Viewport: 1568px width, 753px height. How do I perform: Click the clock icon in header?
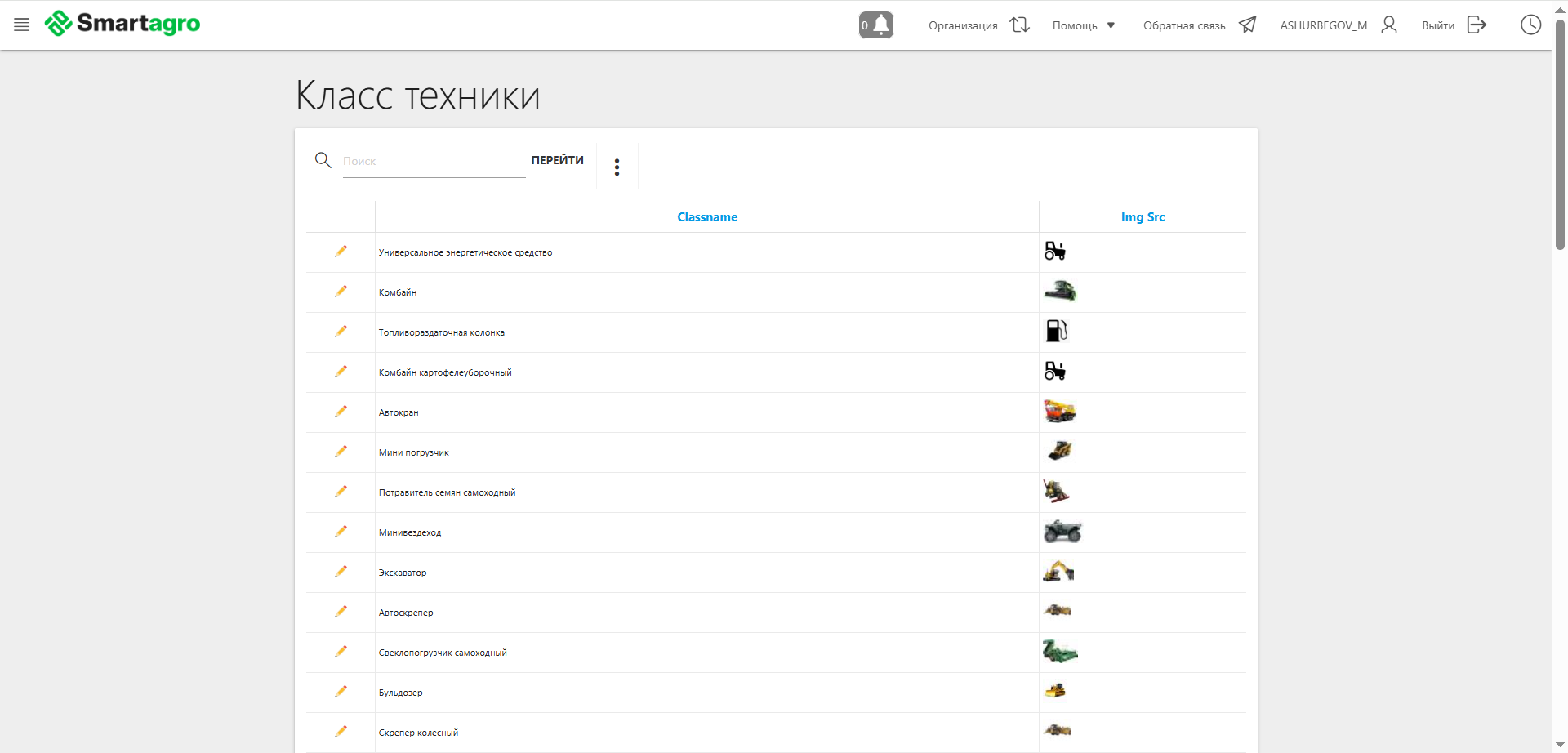pyautogui.click(x=1530, y=25)
